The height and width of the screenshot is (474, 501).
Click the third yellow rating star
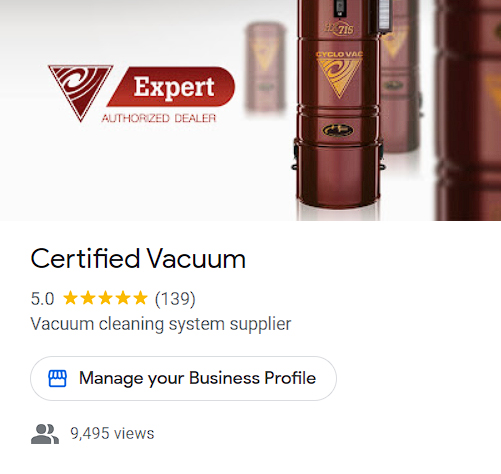click(x=105, y=298)
